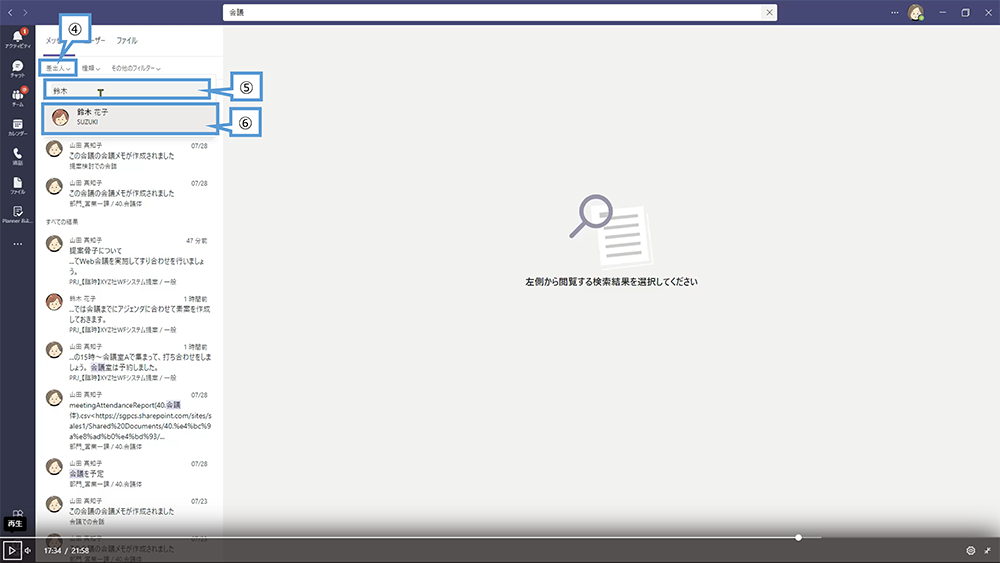Switch to the Messages (メッセージ) results tab
The width and height of the screenshot is (1000, 563).
click(x=54, y=40)
